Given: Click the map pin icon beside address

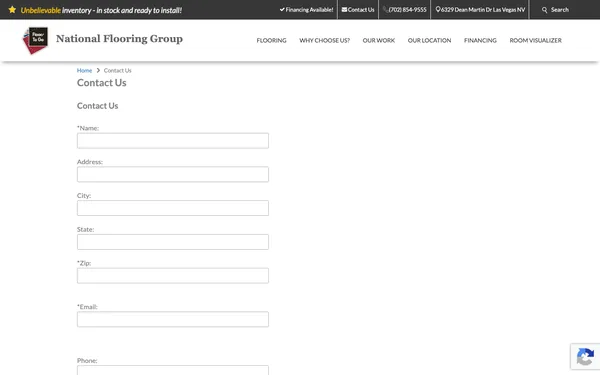Looking at the screenshot, I should [438, 10].
